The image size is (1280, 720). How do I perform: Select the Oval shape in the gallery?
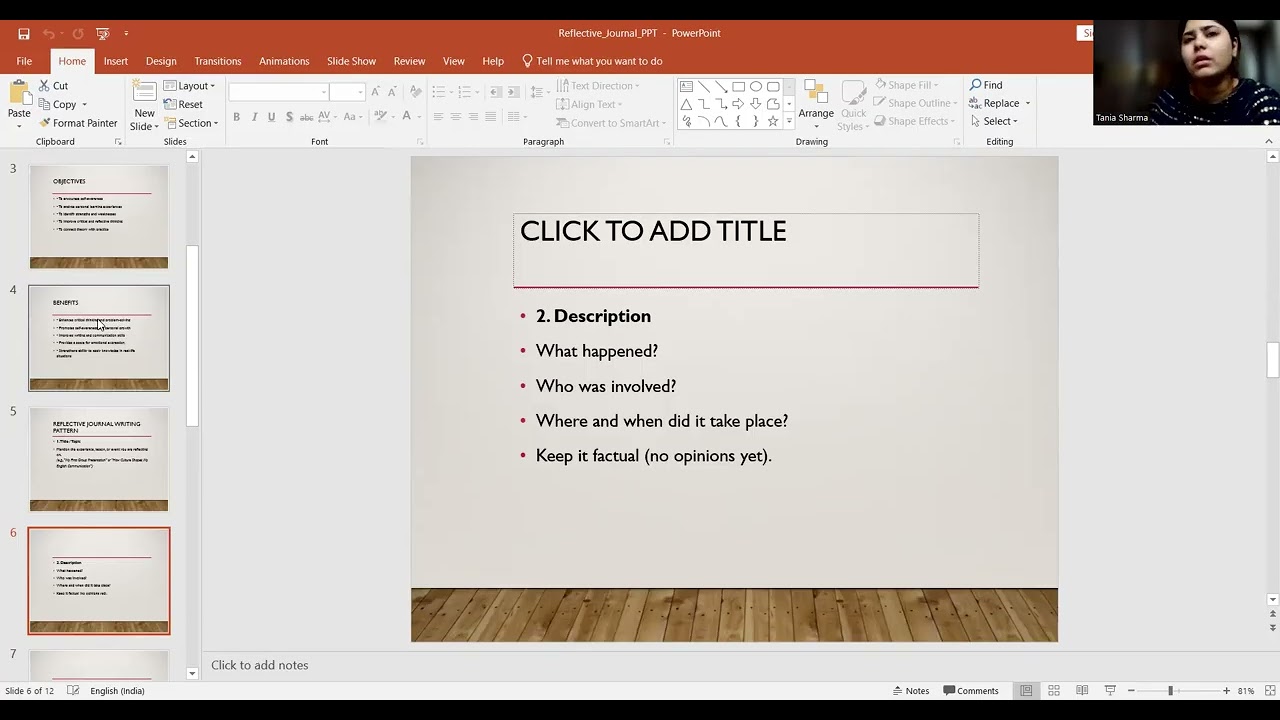point(756,87)
